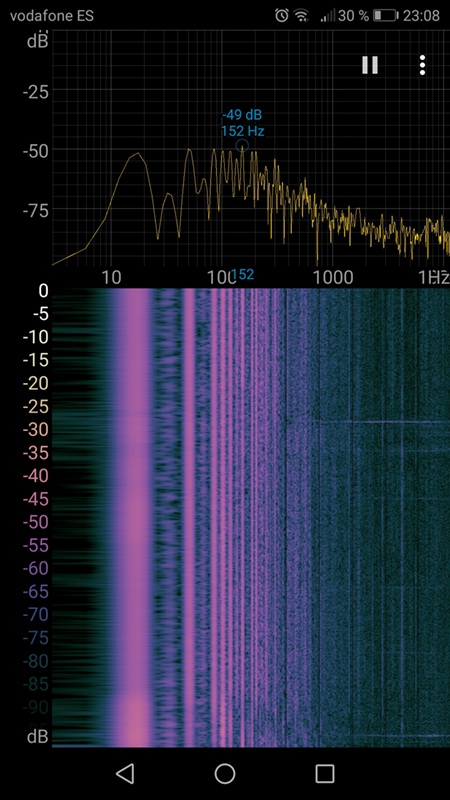Tap the cellular signal strength icon

pyautogui.click(x=328, y=16)
